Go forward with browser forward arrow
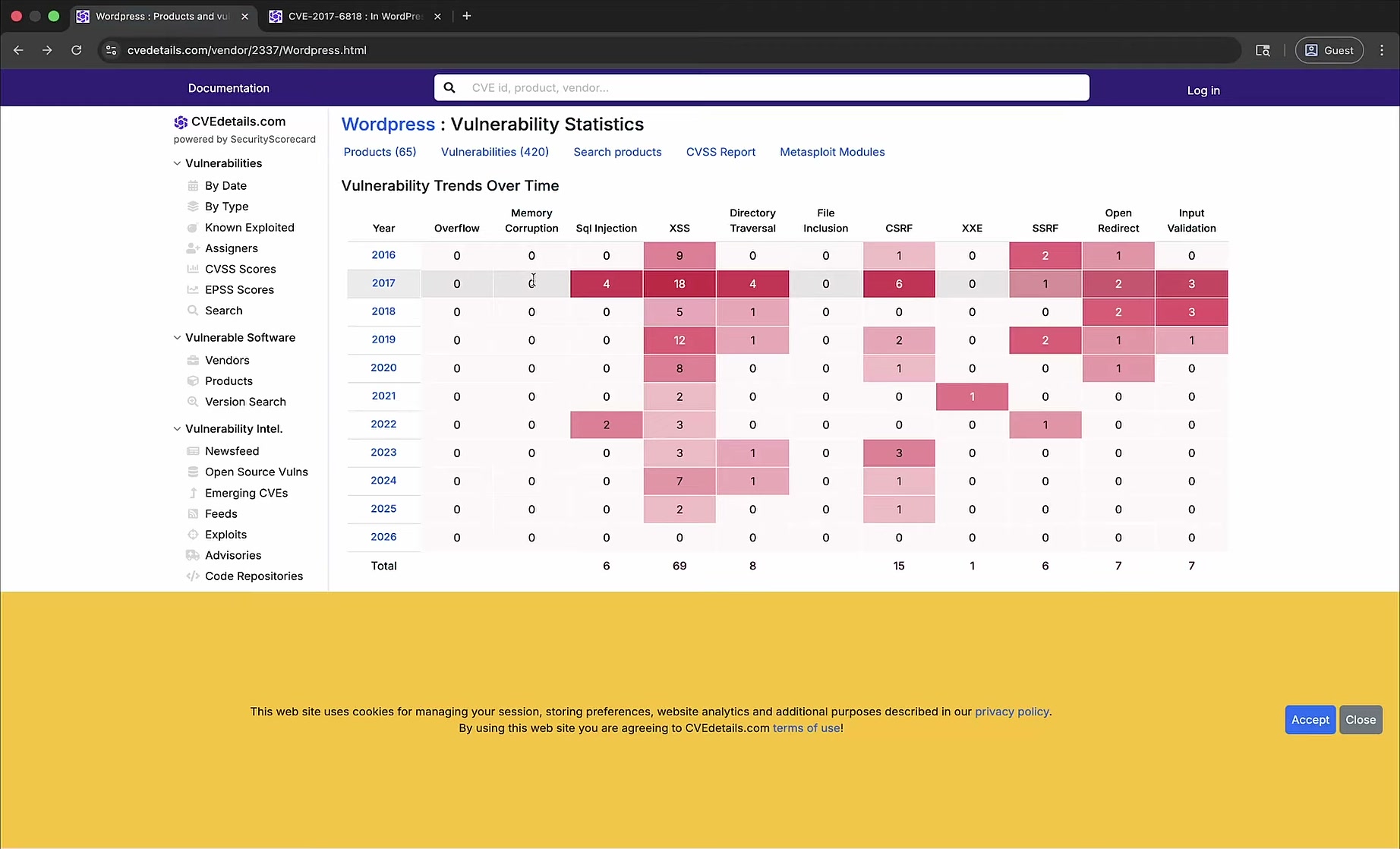Viewport: 1400px width, 849px height. (x=47, y=50)
